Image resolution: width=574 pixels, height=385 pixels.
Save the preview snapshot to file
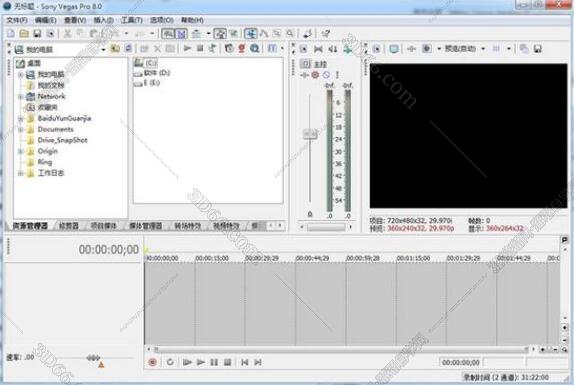tap(537, 49)
